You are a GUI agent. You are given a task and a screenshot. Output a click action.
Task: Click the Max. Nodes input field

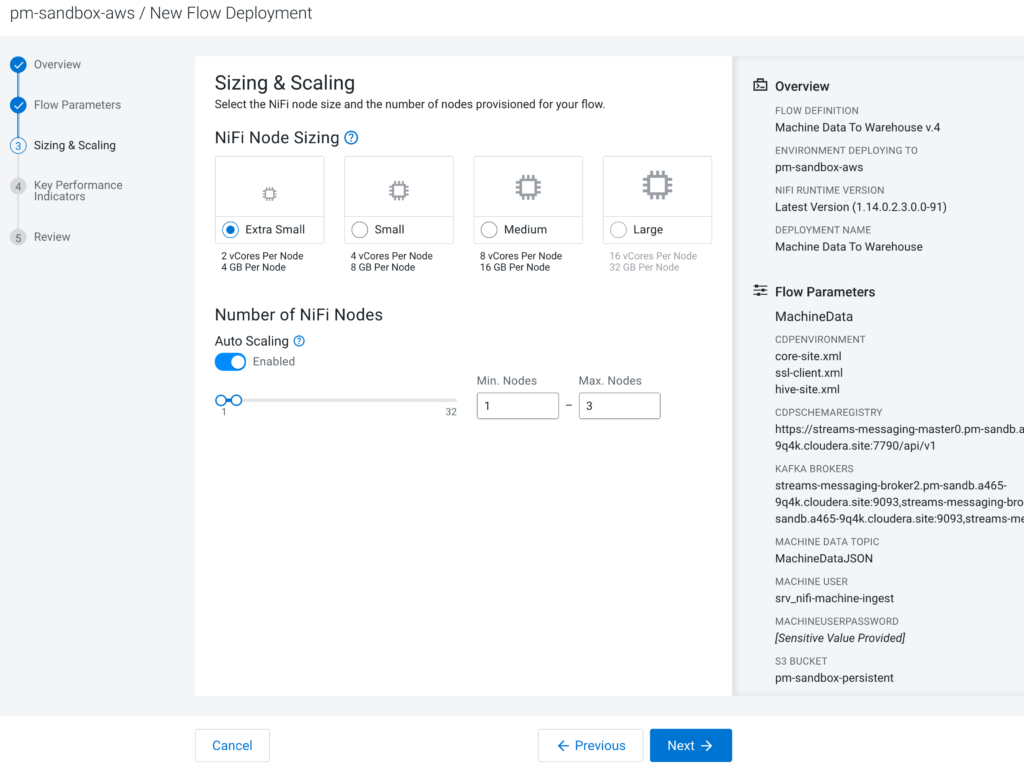(619, 406)
